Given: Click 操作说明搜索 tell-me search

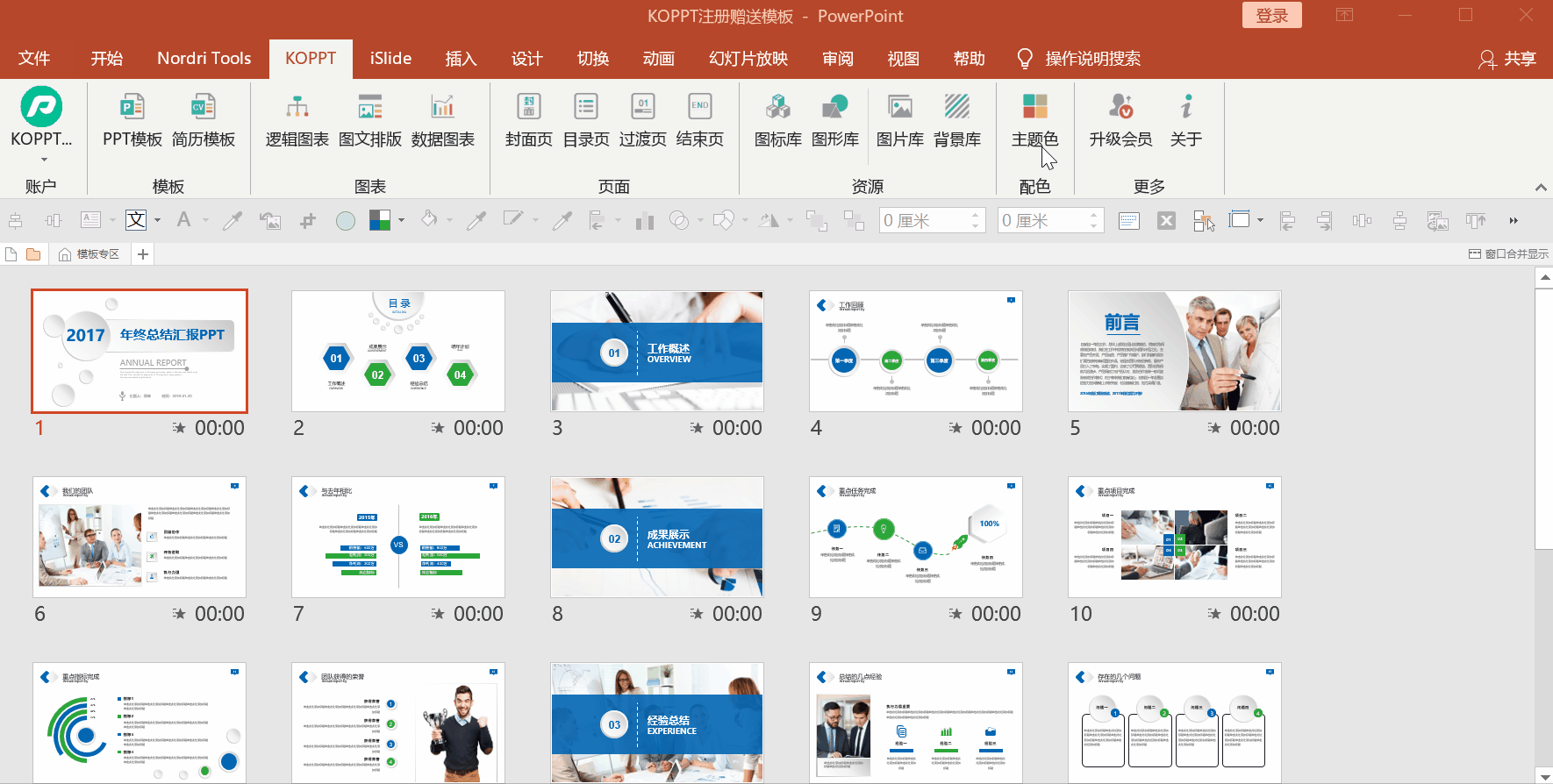Looking at the screenshot, I should [1079, 59].
